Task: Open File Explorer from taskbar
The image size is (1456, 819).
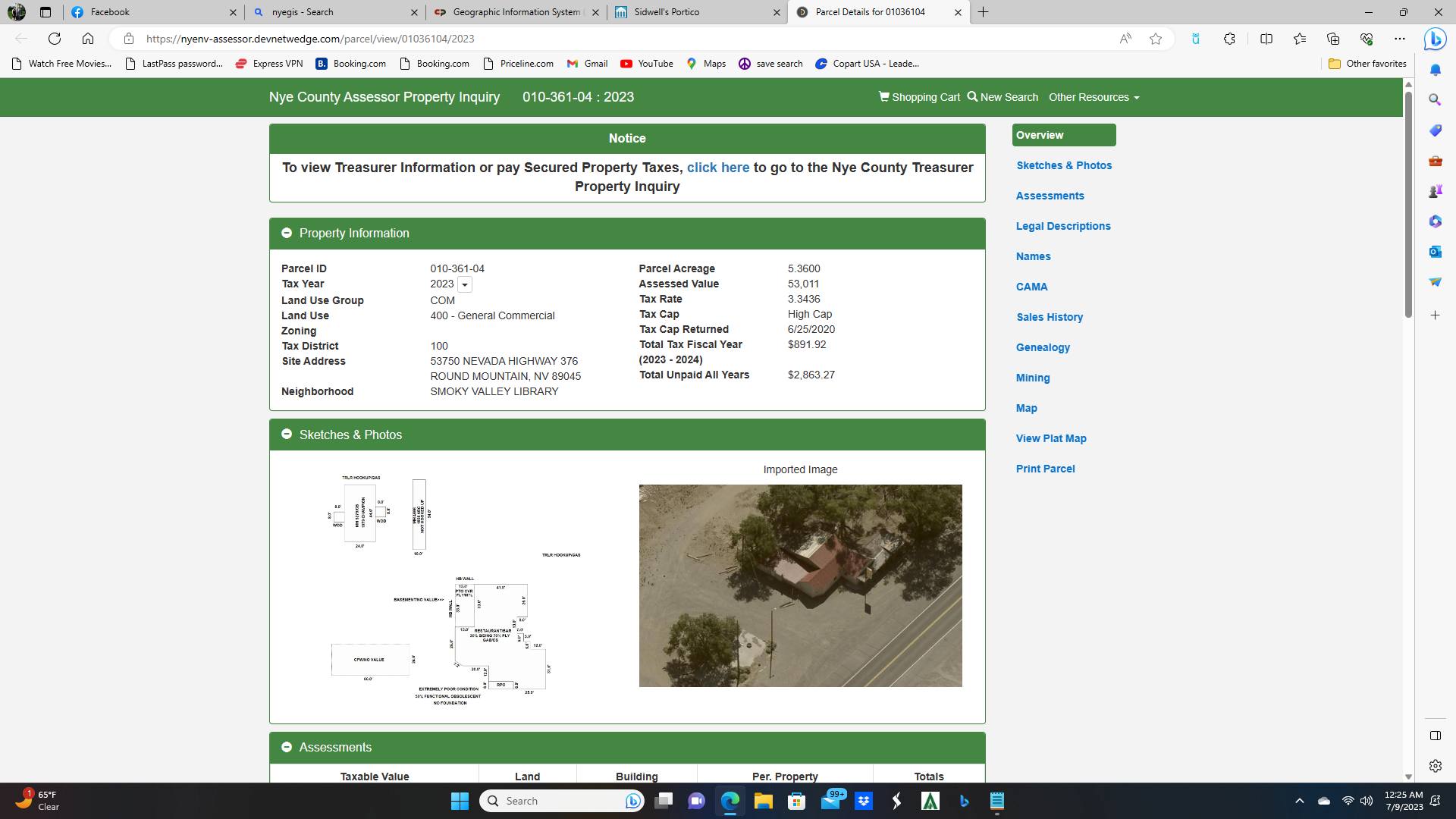Action: click(763, 801)
